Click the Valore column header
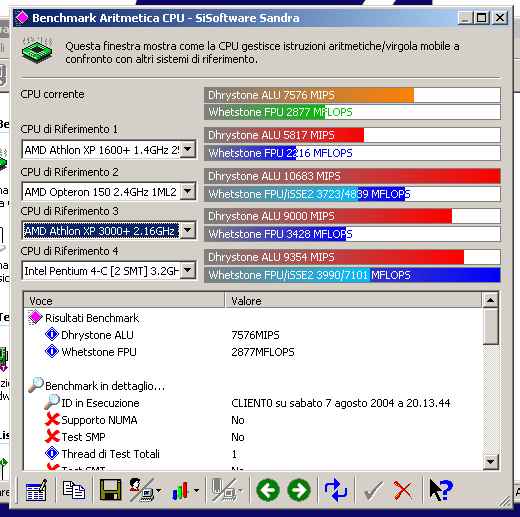The width and height of the screenshot is (520, 517). point(353,300)
